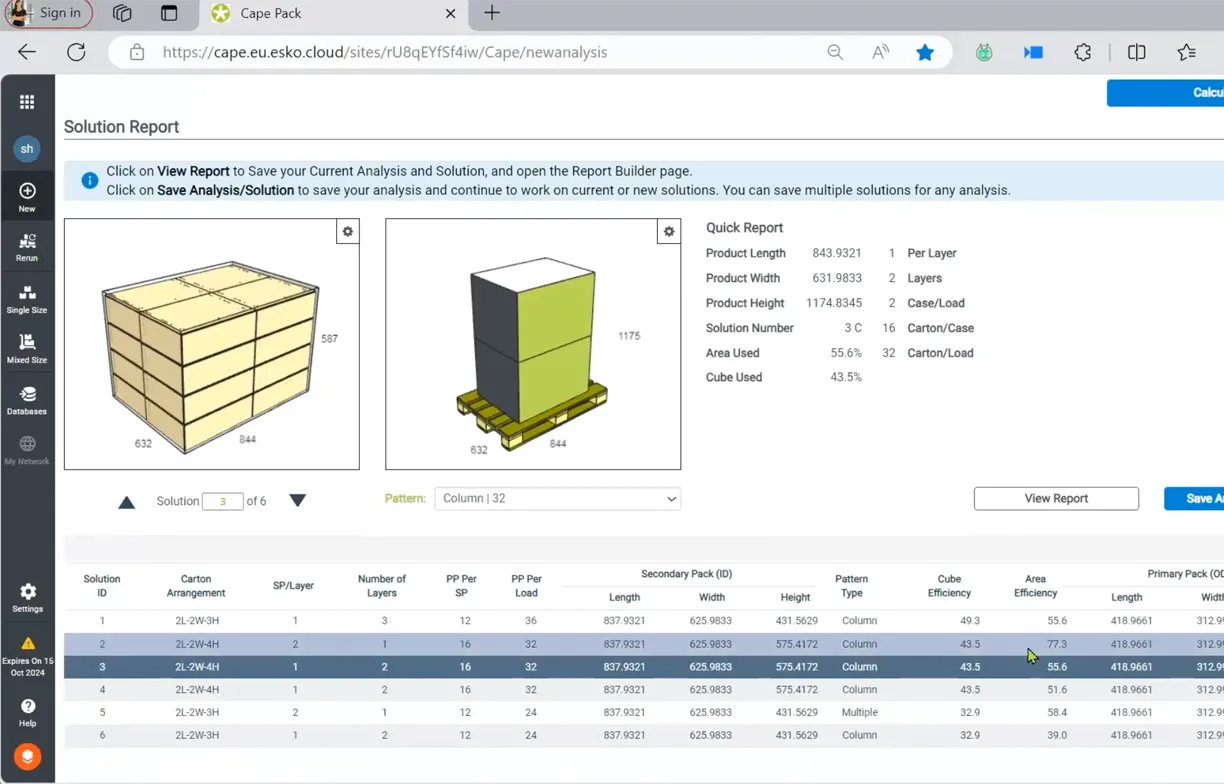Open gear settings on case view

point(347,232)
